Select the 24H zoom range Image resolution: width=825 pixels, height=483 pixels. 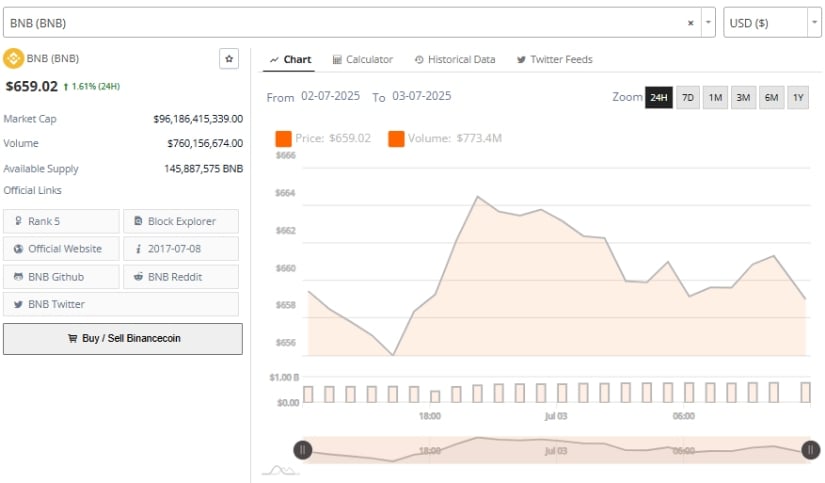point(659,97)
